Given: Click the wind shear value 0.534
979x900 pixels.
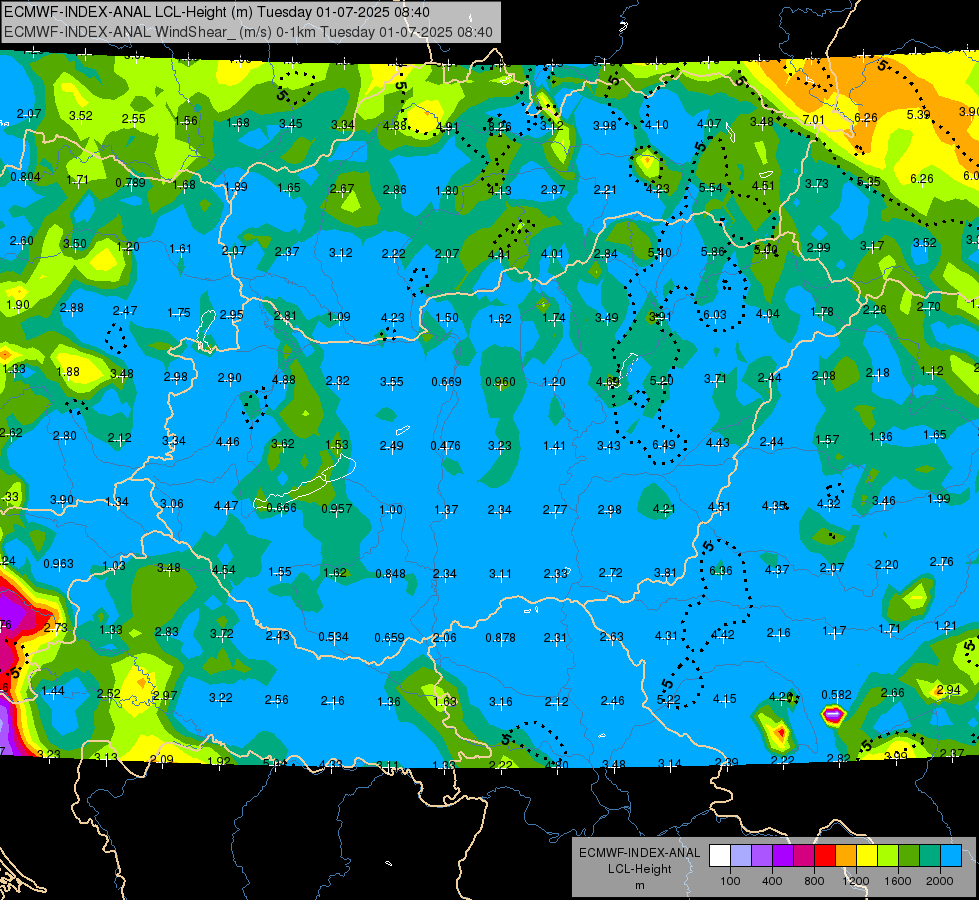Looking at the screenshot, I should coord(333,636).
